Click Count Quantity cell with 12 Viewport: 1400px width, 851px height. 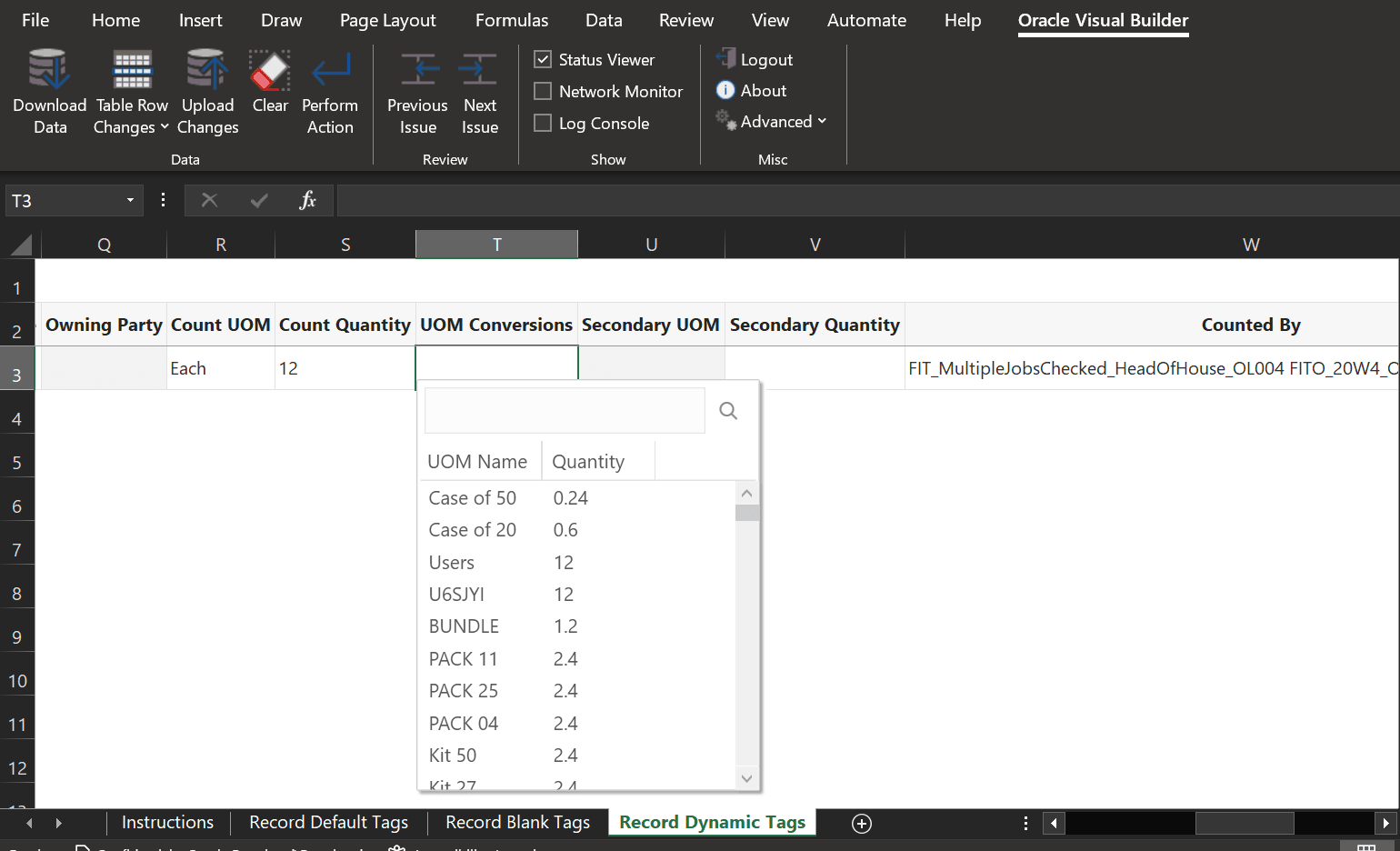point(345,368)
